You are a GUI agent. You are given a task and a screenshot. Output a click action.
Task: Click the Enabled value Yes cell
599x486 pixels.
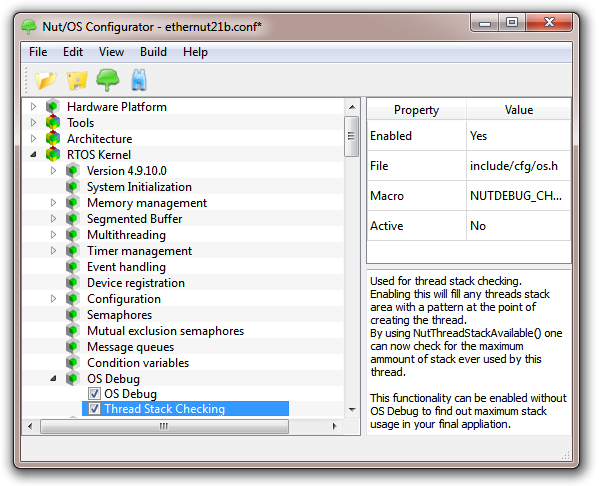tap(518, 136)
